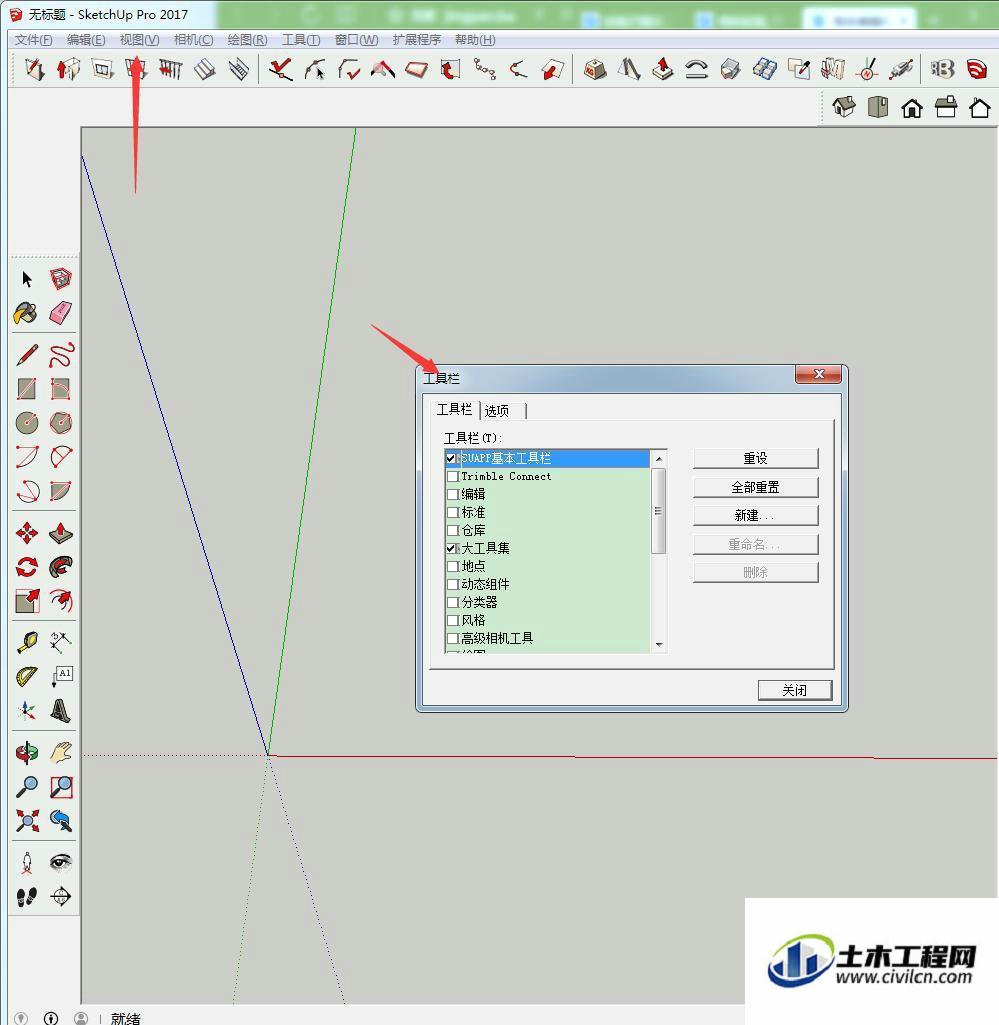This screenshot has height=1025, width=999.
Task: Switch to the Iso view house icon
Action: coord(844,107)
